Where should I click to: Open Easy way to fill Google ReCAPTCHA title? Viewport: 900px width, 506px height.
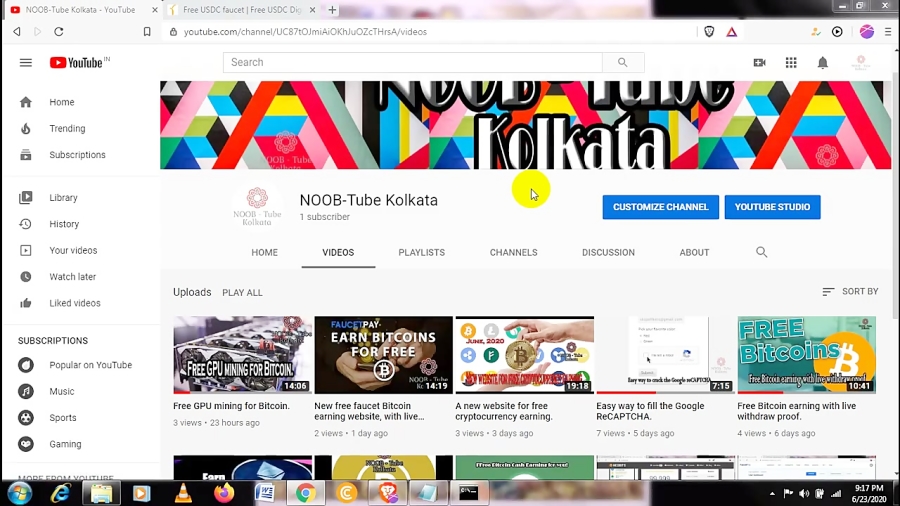point(650,411)
